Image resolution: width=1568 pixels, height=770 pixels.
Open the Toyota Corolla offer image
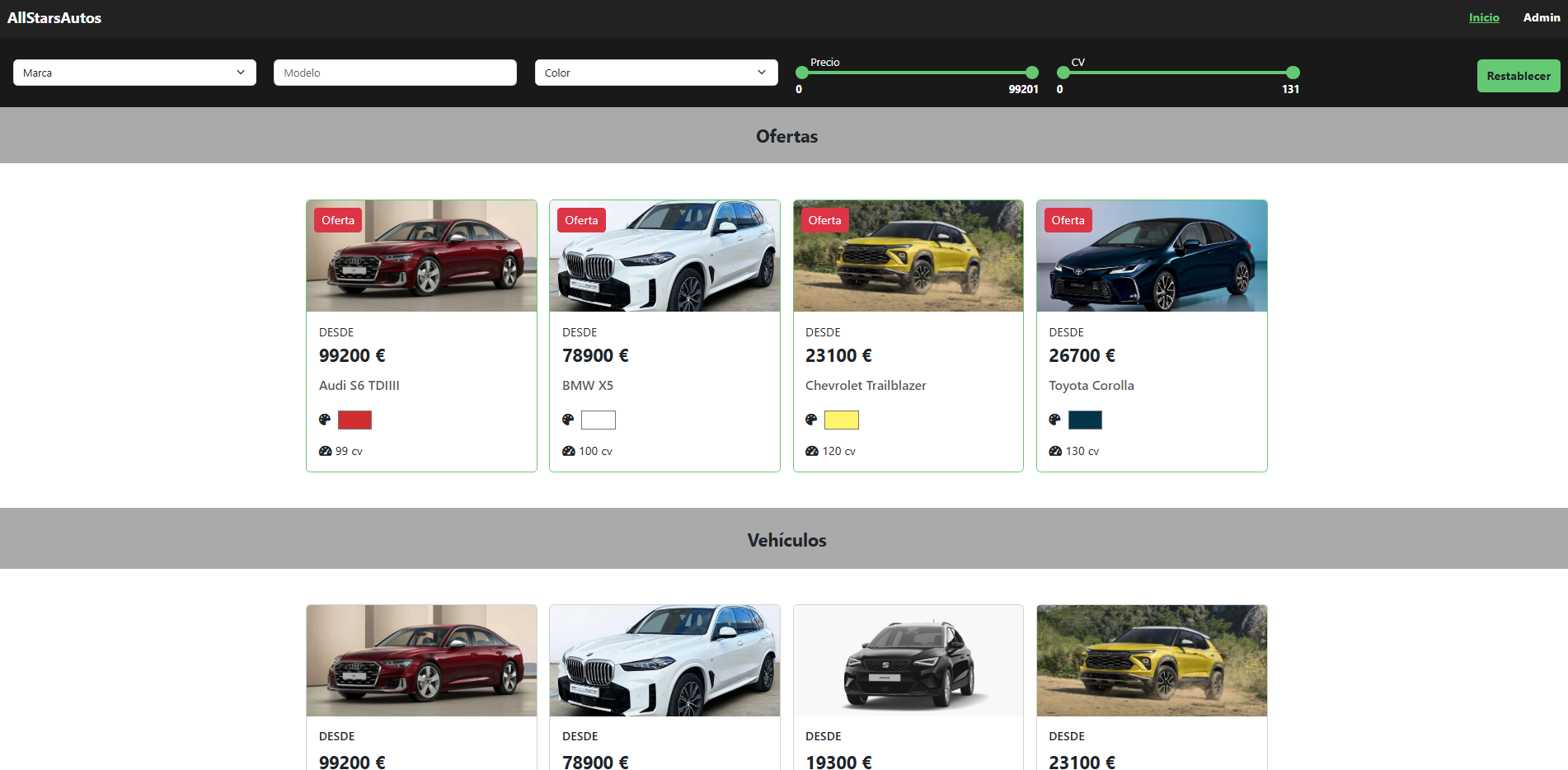point(1152,256)
